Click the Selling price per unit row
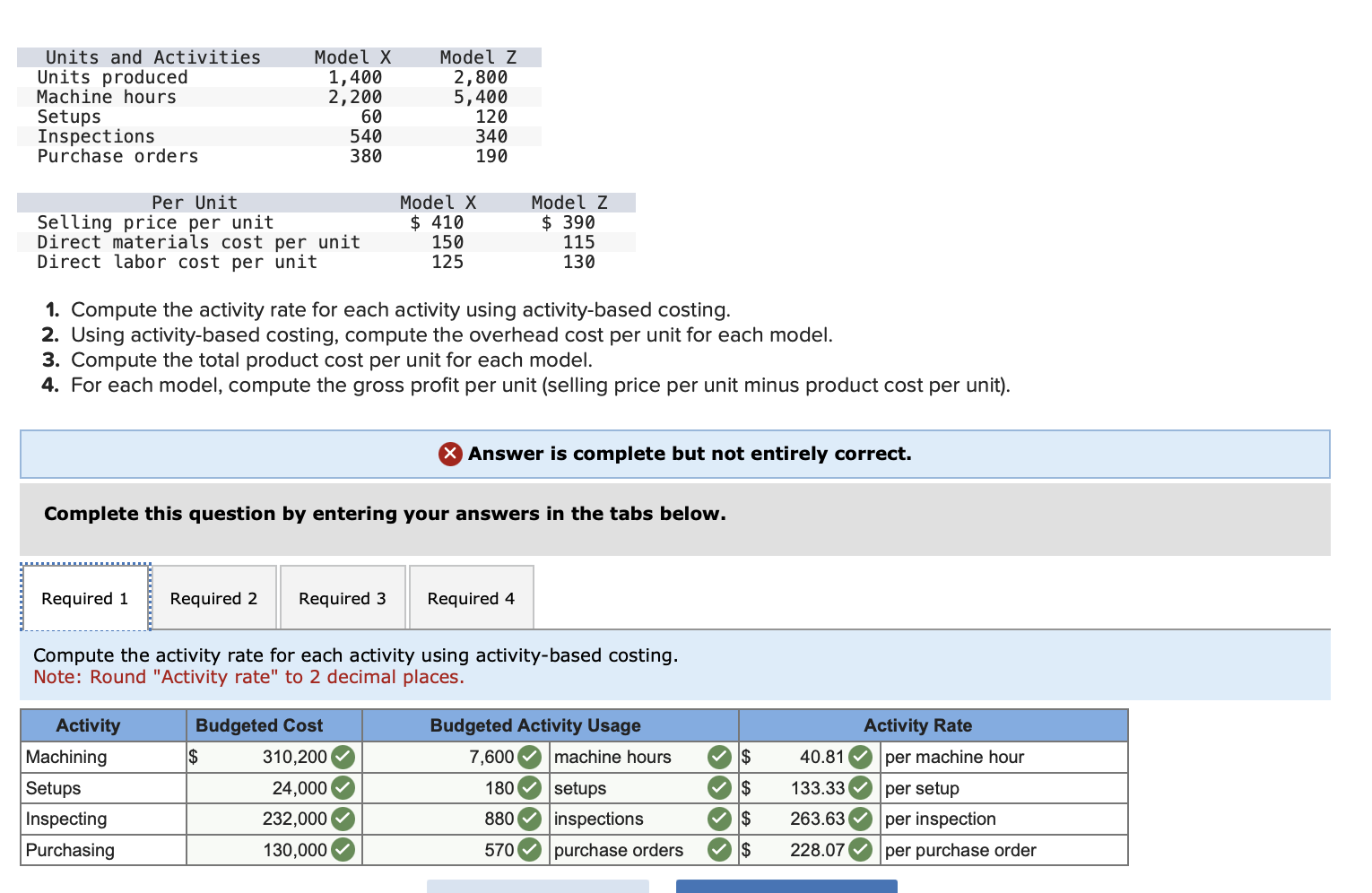Image resolution: width=1372 pixels, height=893 pixels. [326, 222]
